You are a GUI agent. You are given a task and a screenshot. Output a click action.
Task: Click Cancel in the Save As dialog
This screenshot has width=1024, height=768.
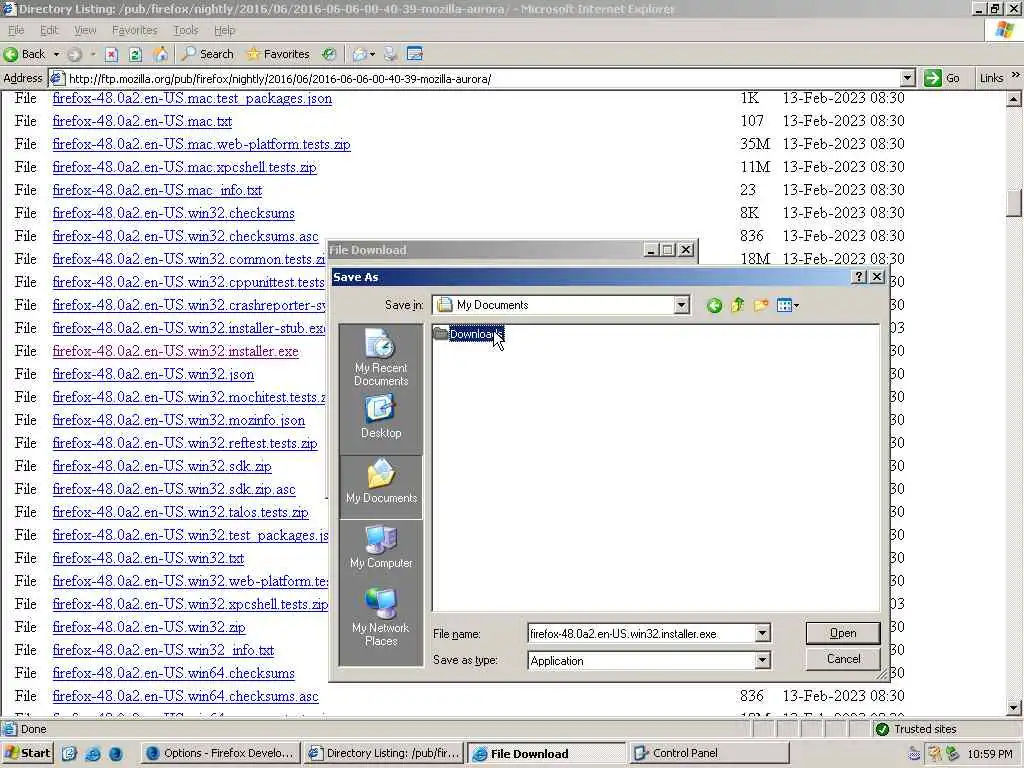(x=842, y=659)
